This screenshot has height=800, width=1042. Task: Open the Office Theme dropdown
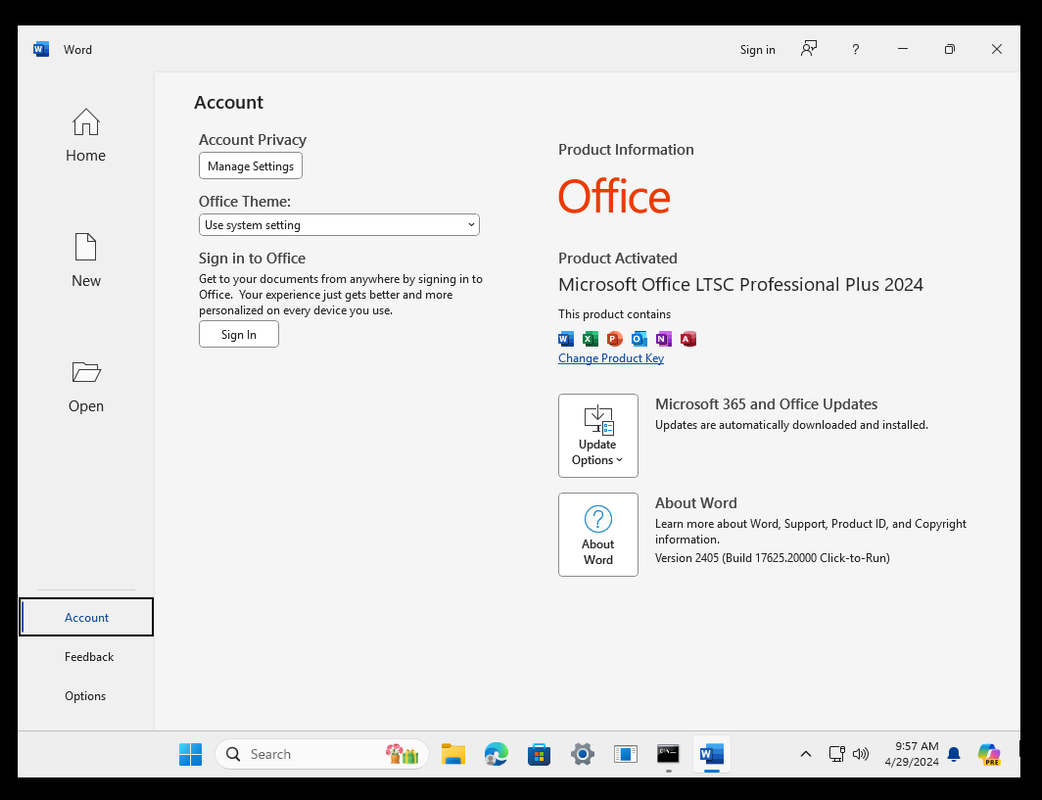coord(339,225)
